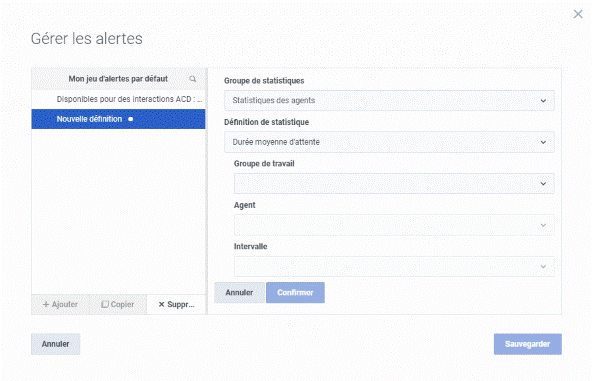Click Annuler next to Confirmer
Viewport: 592px width, 381px height.
(239, 293)
